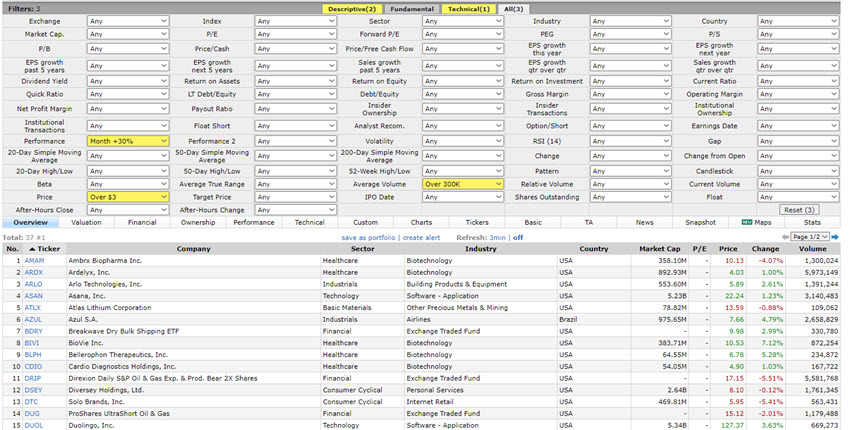Switch to the Ownership tab
This screenshot has height=430, width=850.
coord(198,222)
